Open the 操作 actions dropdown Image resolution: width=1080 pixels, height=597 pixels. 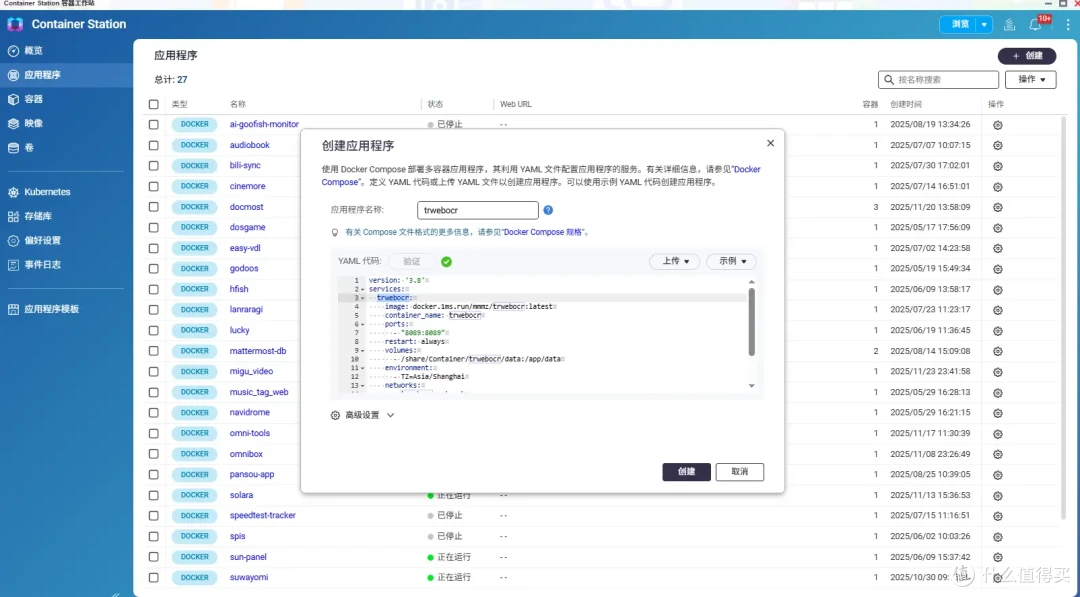[x=1030, y=80]
